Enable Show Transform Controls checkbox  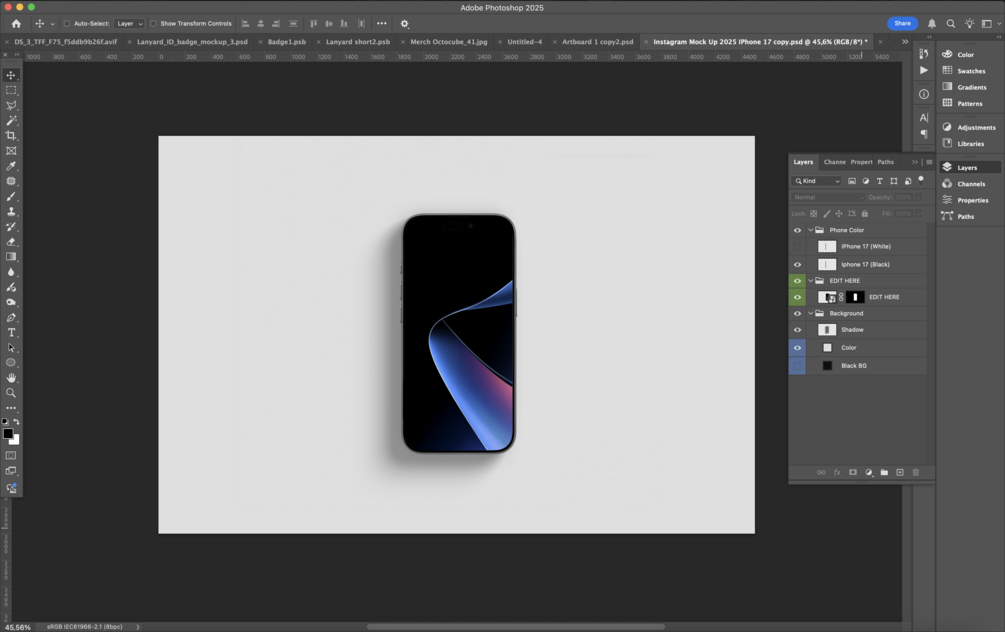[153, 24]
